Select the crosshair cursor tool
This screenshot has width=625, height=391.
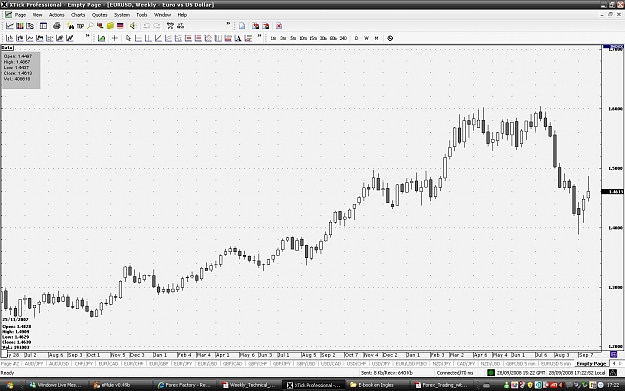click(x=115, y=38)
